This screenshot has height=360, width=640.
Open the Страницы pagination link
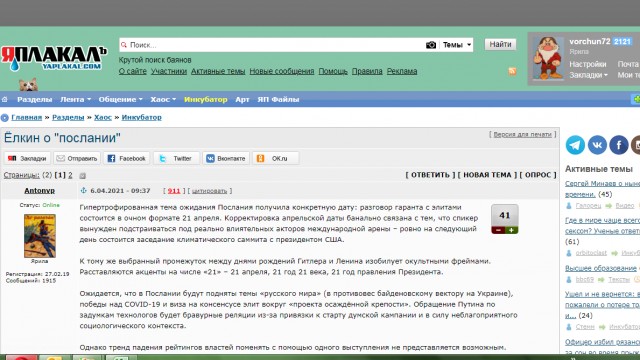pyautogui.click(x=22, y=175)
